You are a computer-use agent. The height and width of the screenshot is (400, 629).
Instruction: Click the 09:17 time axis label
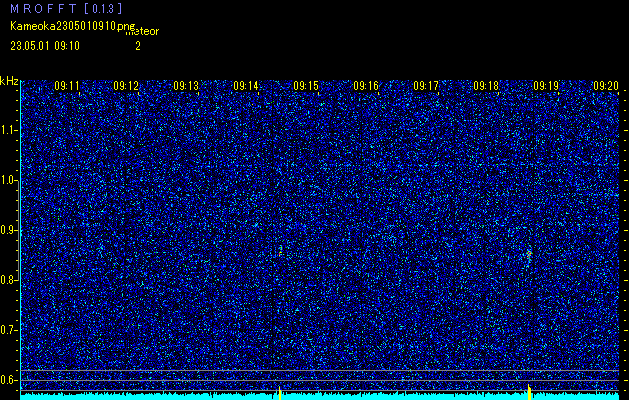[x=426, y=86]
